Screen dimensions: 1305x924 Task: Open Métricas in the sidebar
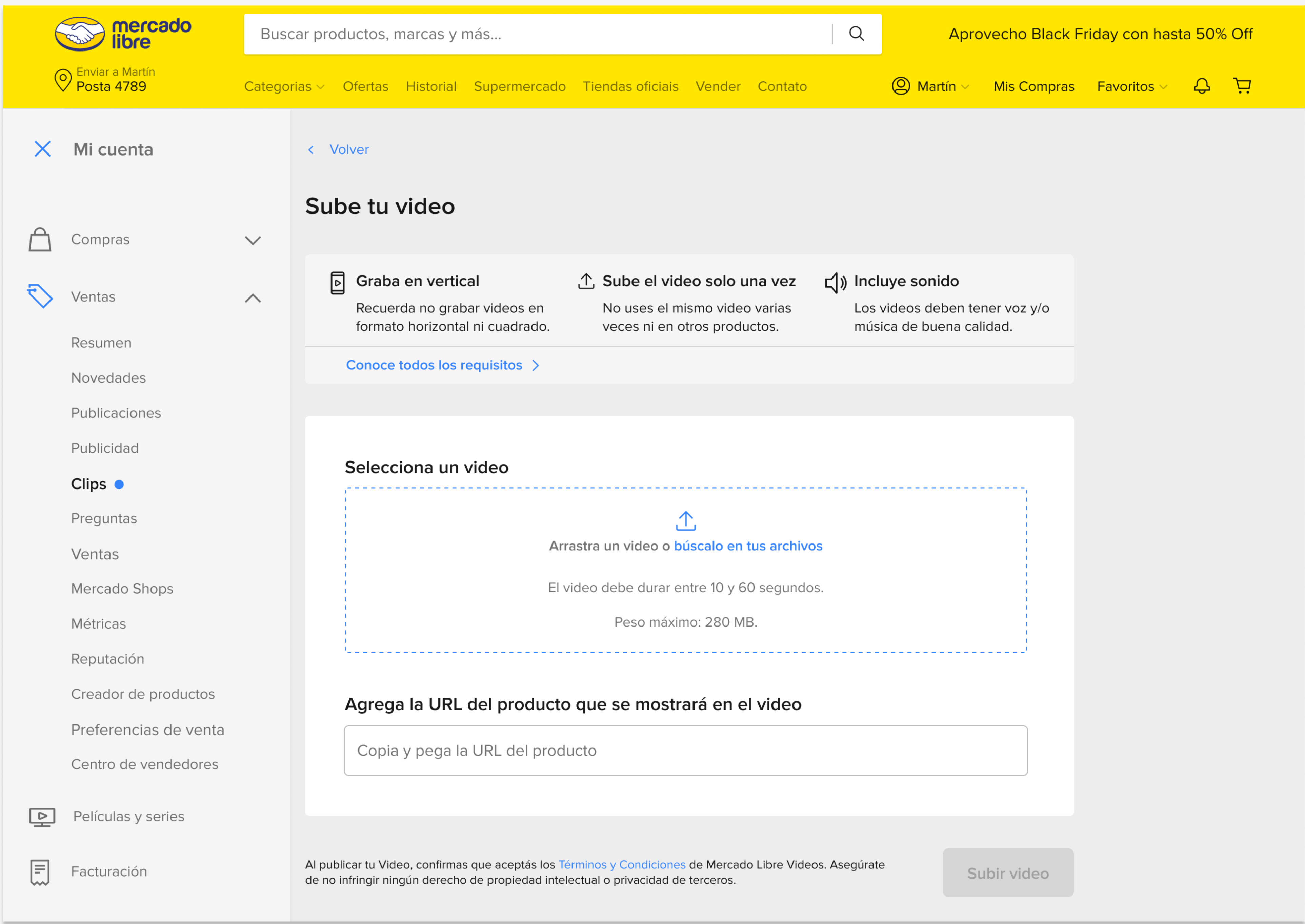pyautogui.click(x=98, y=624)
